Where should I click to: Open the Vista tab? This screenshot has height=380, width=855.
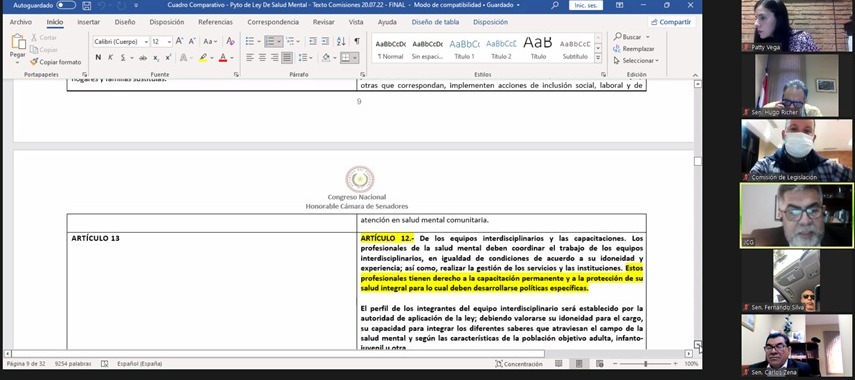coord(356,22)
